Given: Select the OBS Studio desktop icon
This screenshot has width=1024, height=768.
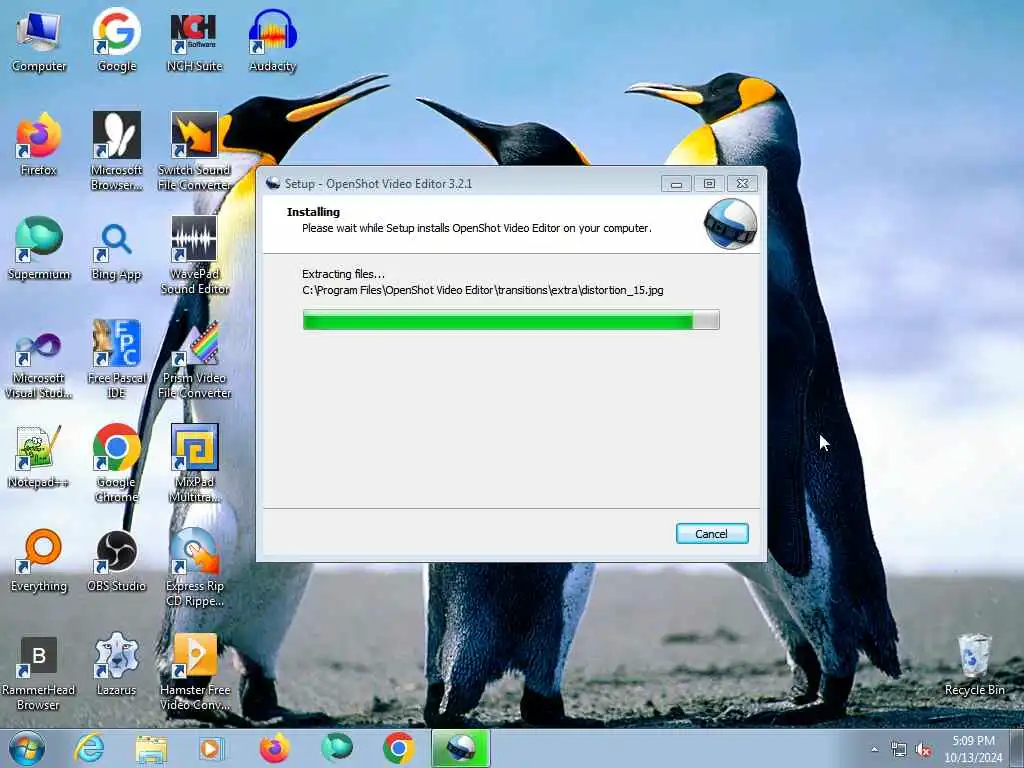Looking at the screenshot, I should [x=116, y=561].
